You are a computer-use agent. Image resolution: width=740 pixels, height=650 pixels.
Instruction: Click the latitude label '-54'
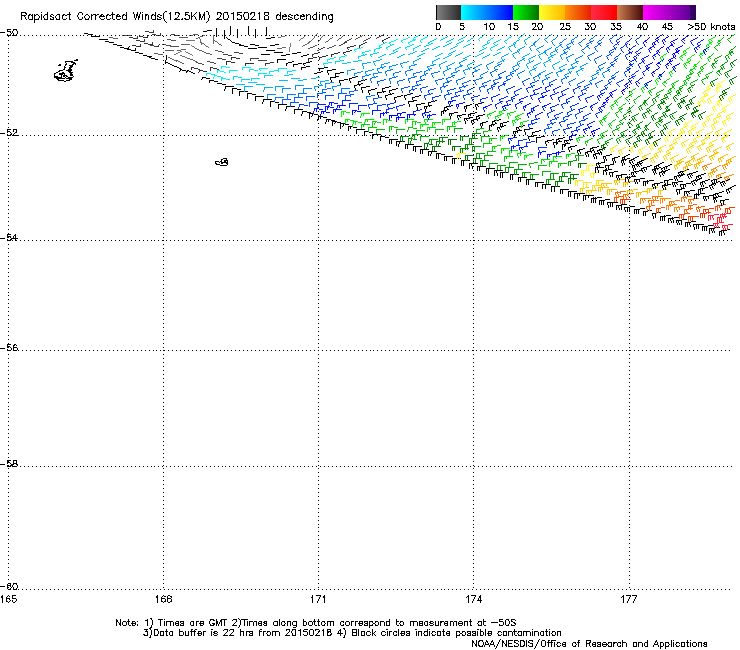[x=9, y=237]
